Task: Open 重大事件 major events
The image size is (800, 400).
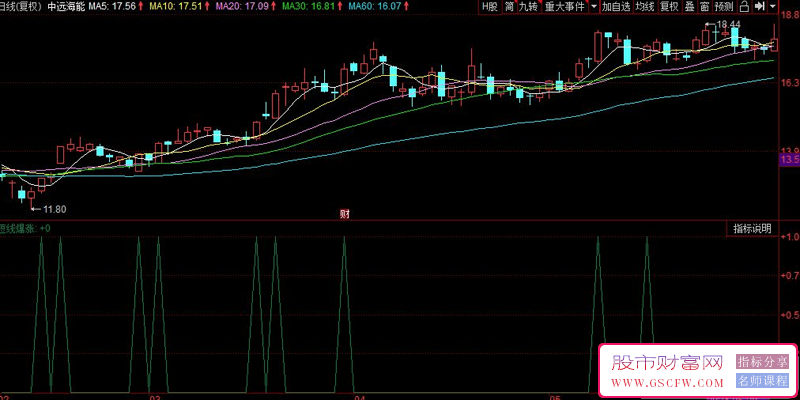Action: [564, 7]
